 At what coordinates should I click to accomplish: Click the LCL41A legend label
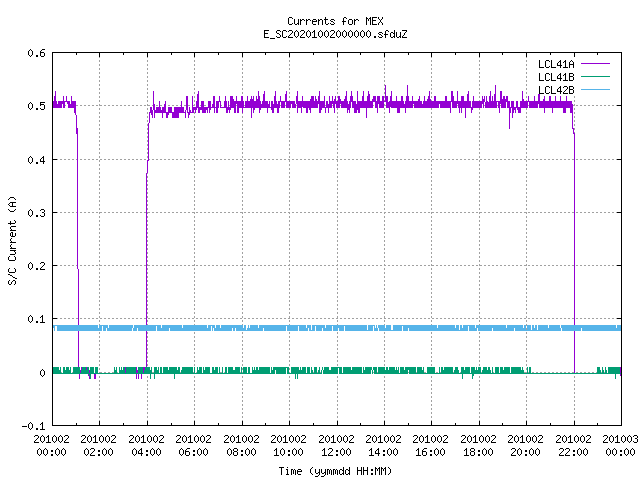tap(556, 64)
